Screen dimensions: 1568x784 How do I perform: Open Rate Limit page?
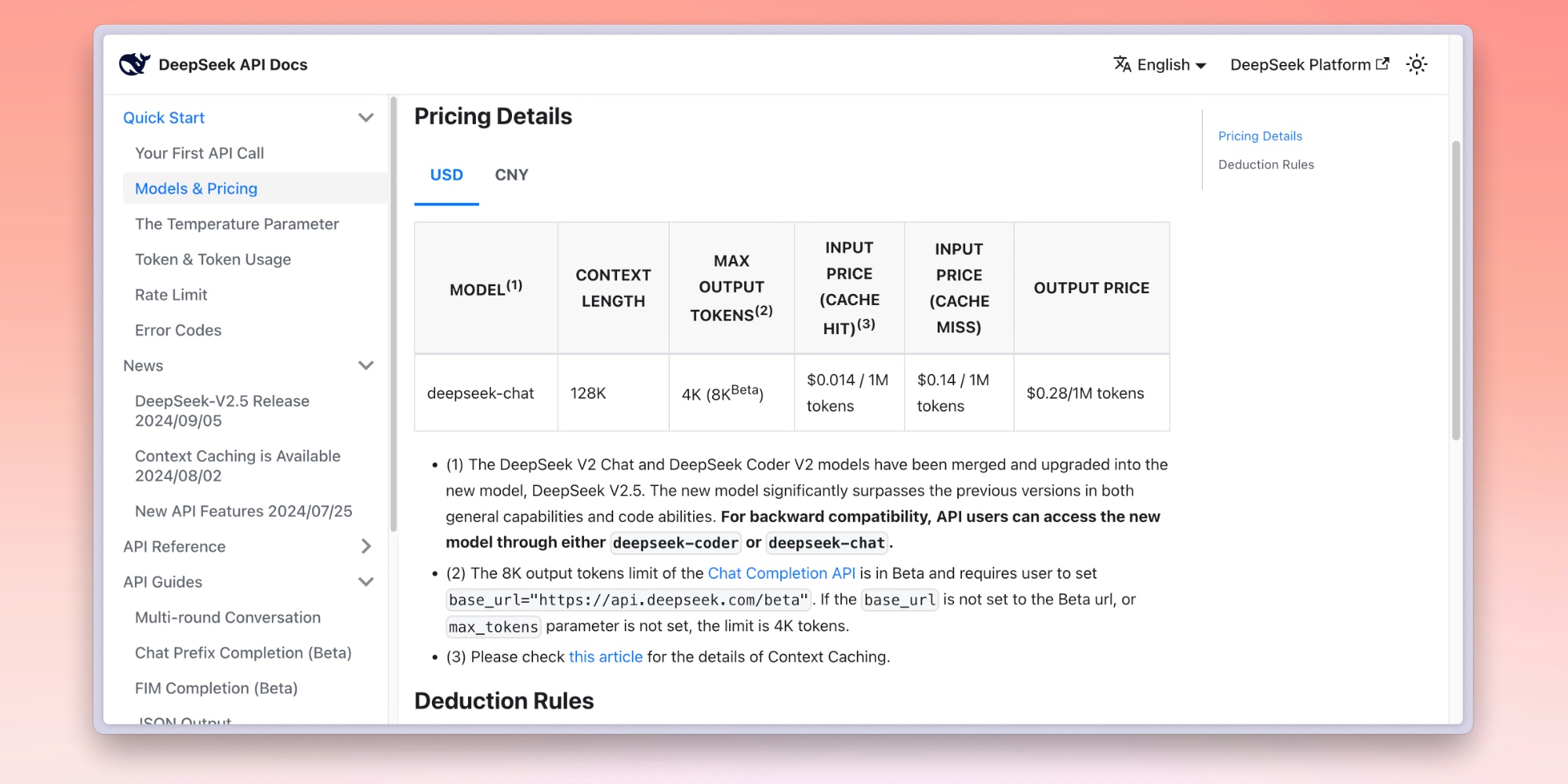[x=171, y=294]
